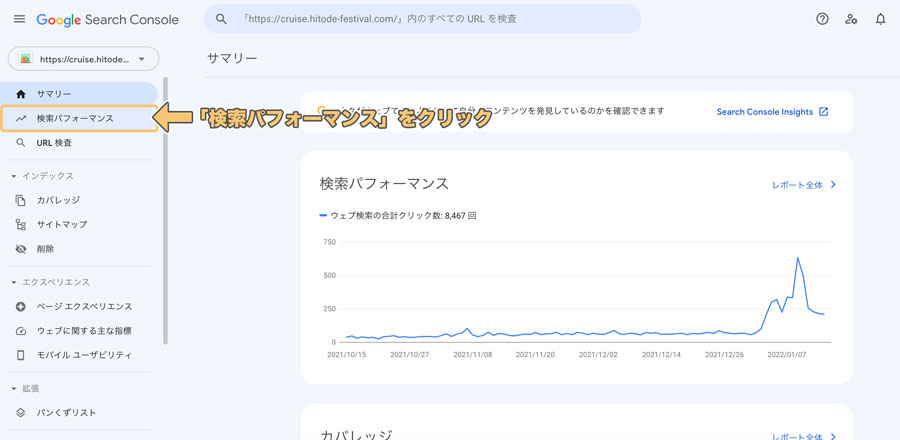
Task: Click the 2022/01/07 axis date label
Action: coord(786,355)
